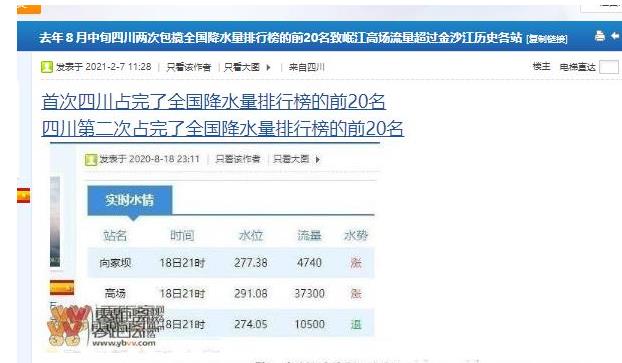The image size is (622, 363).
Task: Click the 水势 column header
Action: (x=356, y=236)
